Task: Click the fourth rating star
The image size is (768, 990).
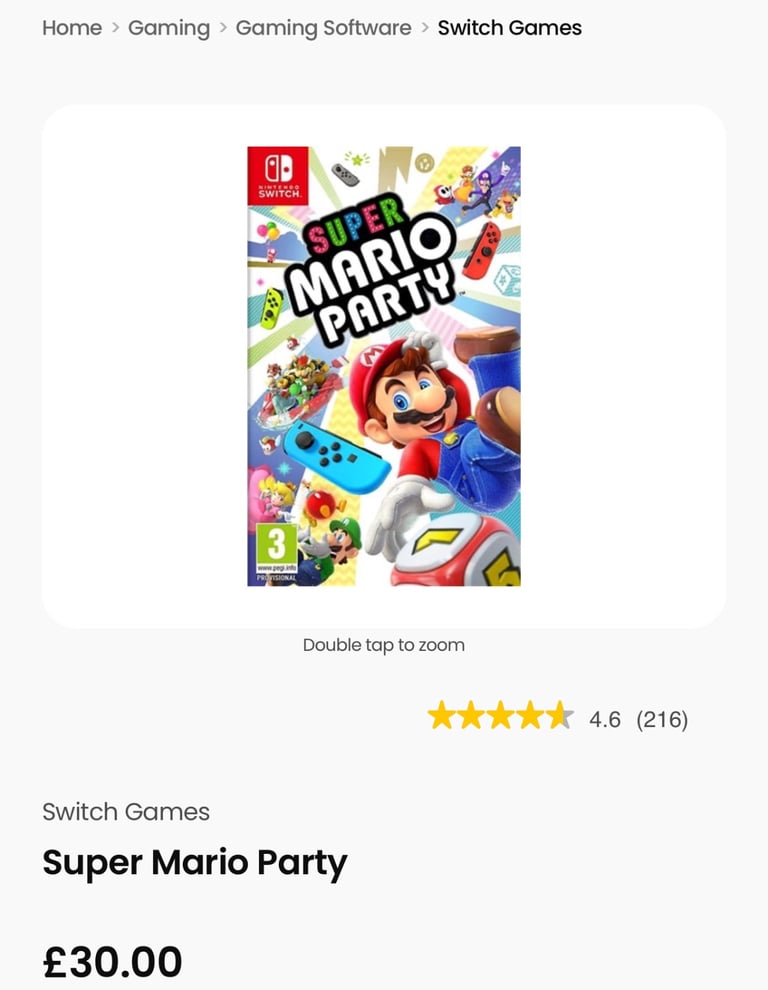Action: pos(530,715)
